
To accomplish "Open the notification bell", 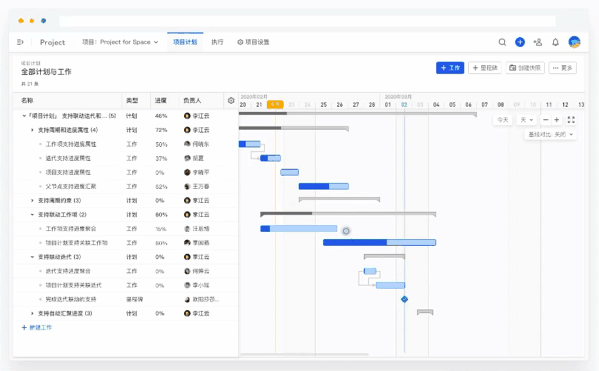I will 555,42.
